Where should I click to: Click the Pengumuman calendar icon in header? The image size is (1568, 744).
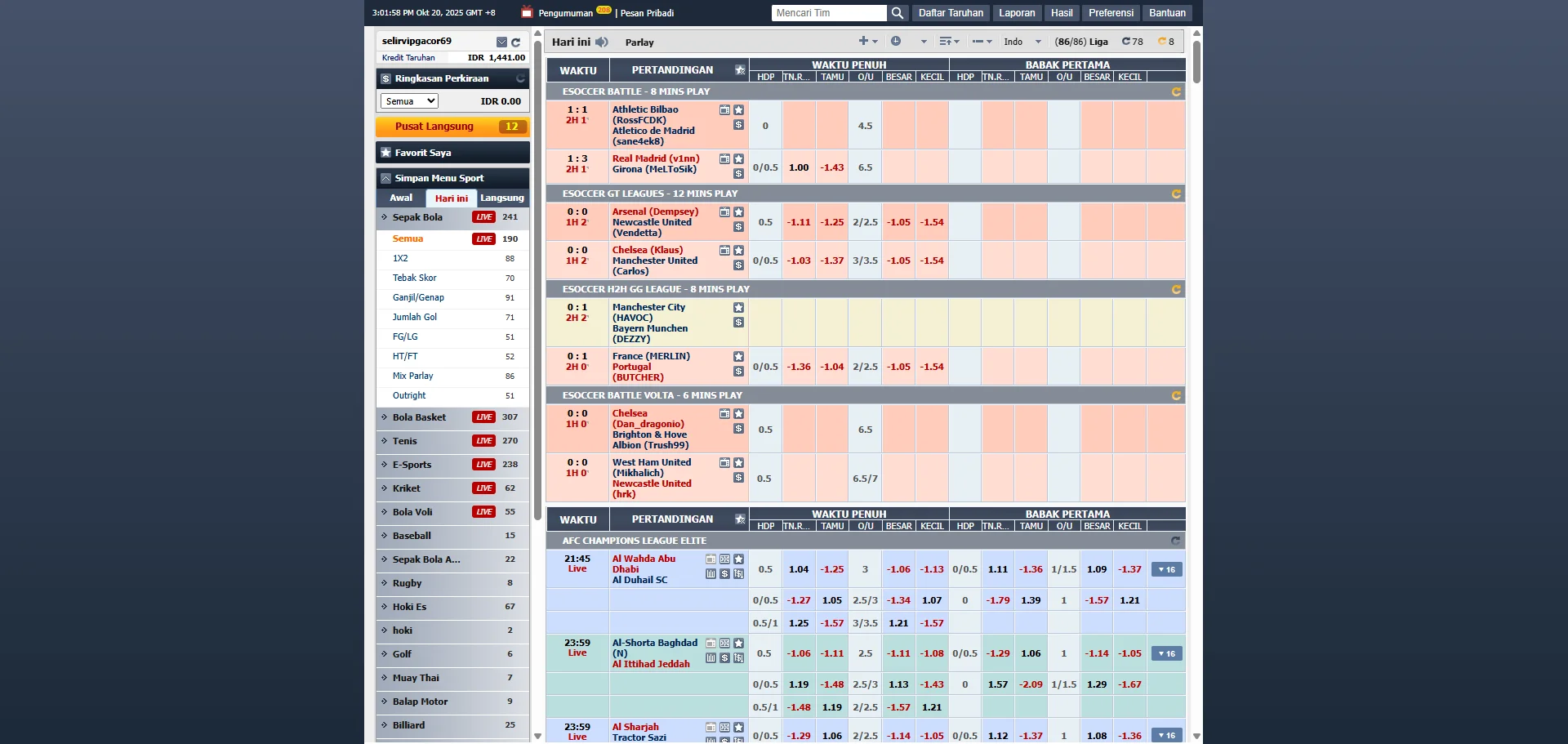(x=527, y=13)
